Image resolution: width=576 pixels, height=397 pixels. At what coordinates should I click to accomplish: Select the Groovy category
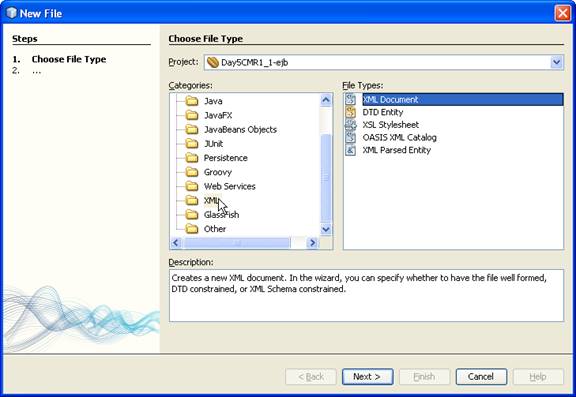coord(218,172)
